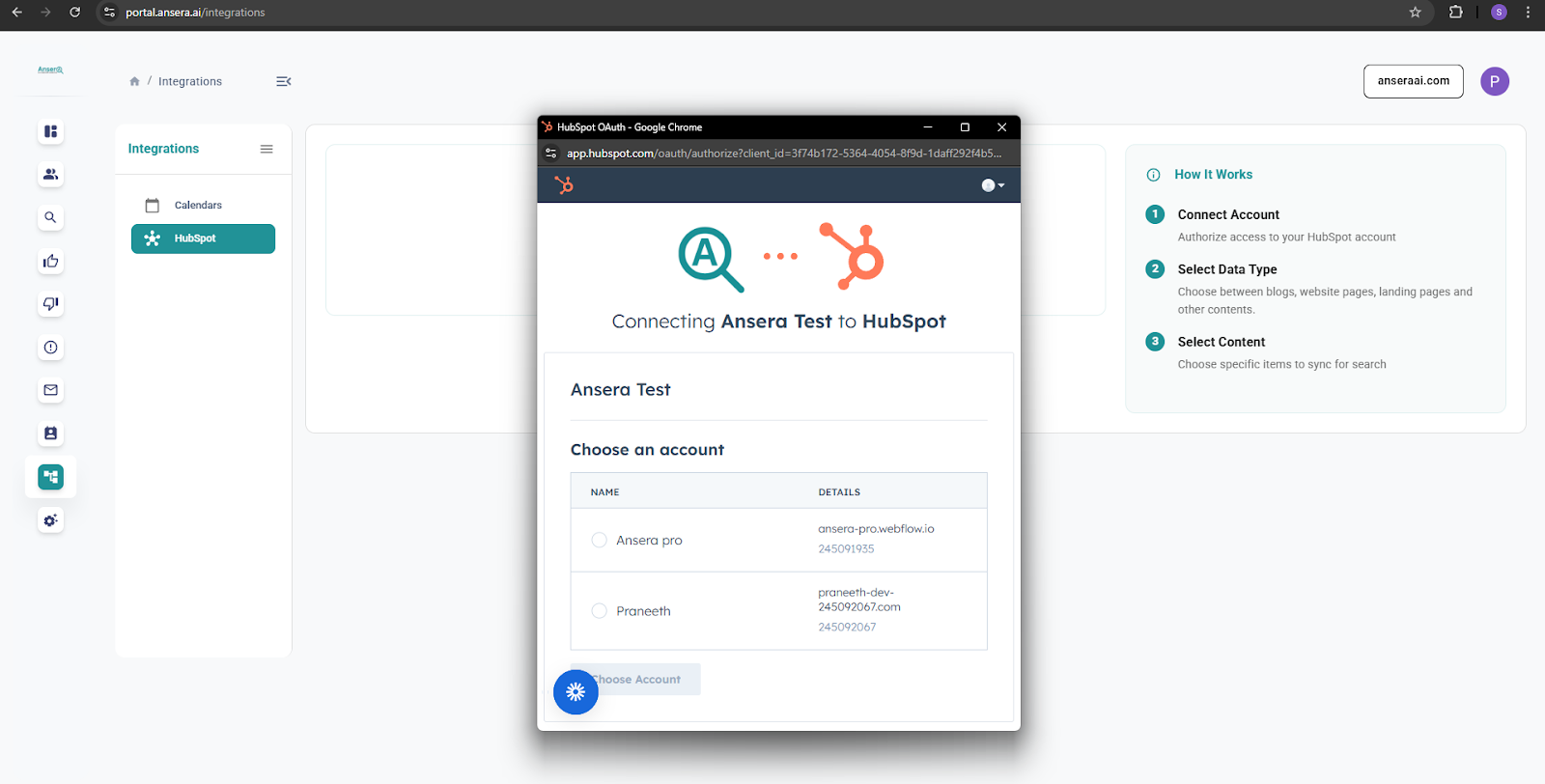View site info icon in HubSpot popup URL bar
Image resolution: width=1545 pixels, height=784 pixels.
tap(551, 153)
